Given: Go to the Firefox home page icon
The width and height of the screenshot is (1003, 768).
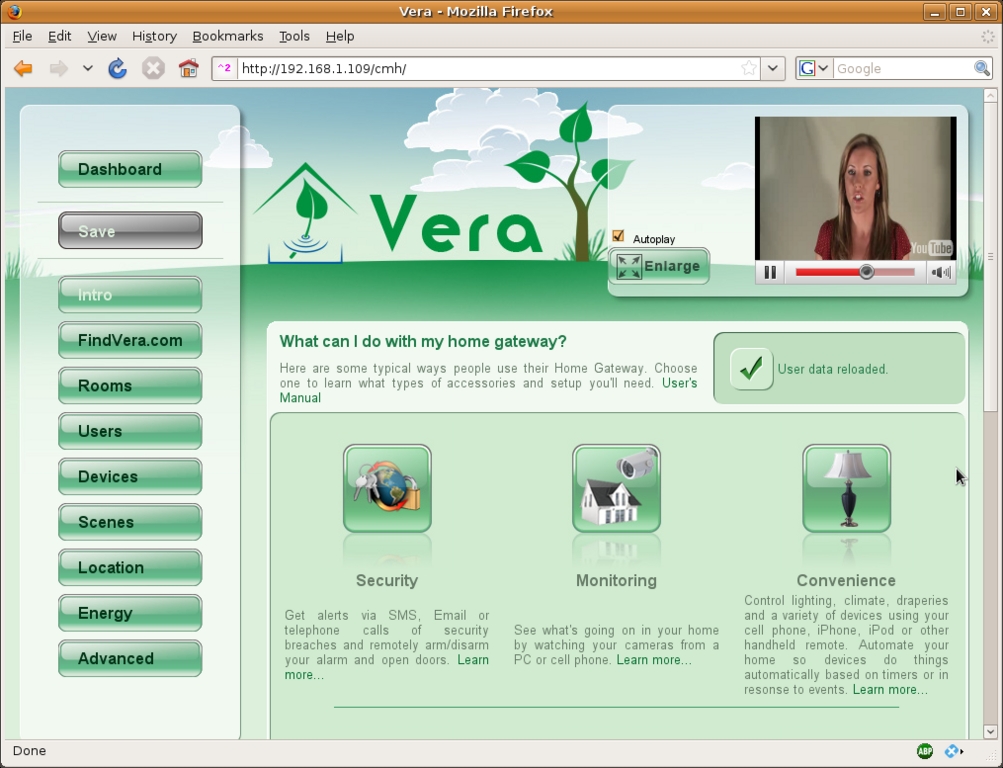Looking at the screenshot, I should [x=188, y=69].
